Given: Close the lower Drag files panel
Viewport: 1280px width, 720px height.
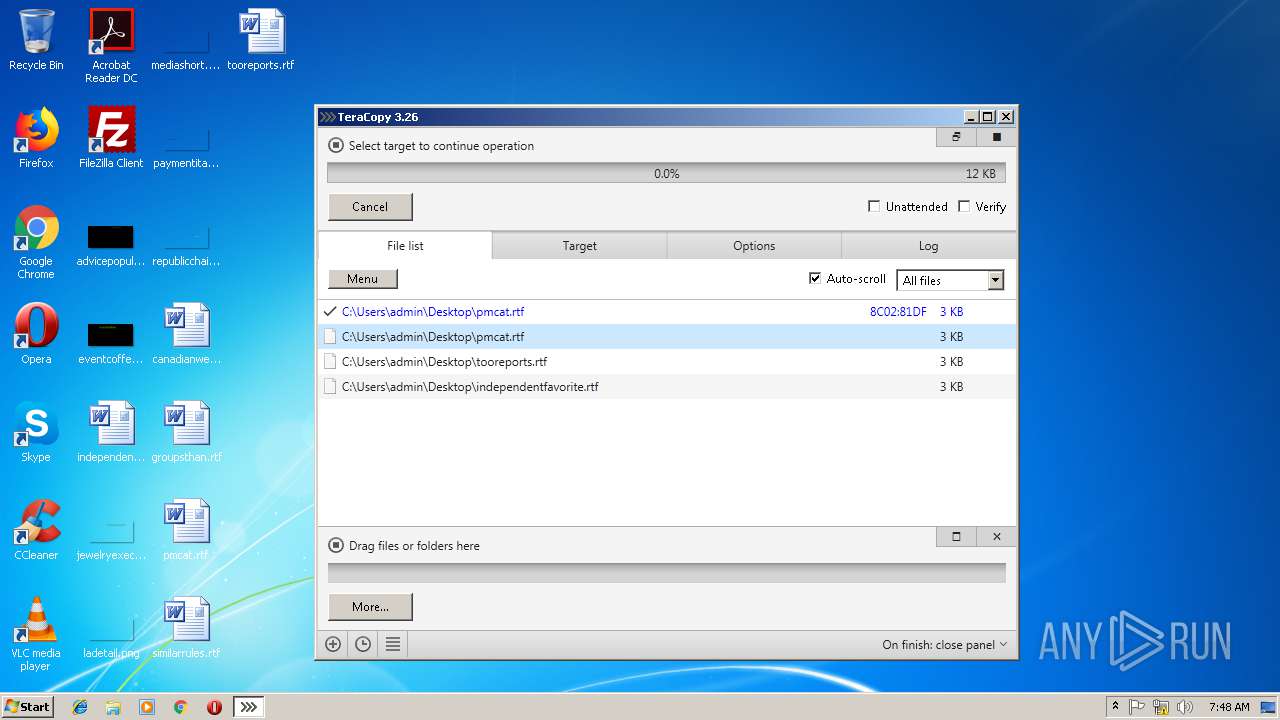Looking at the screenshot, I should click(996, 537).
